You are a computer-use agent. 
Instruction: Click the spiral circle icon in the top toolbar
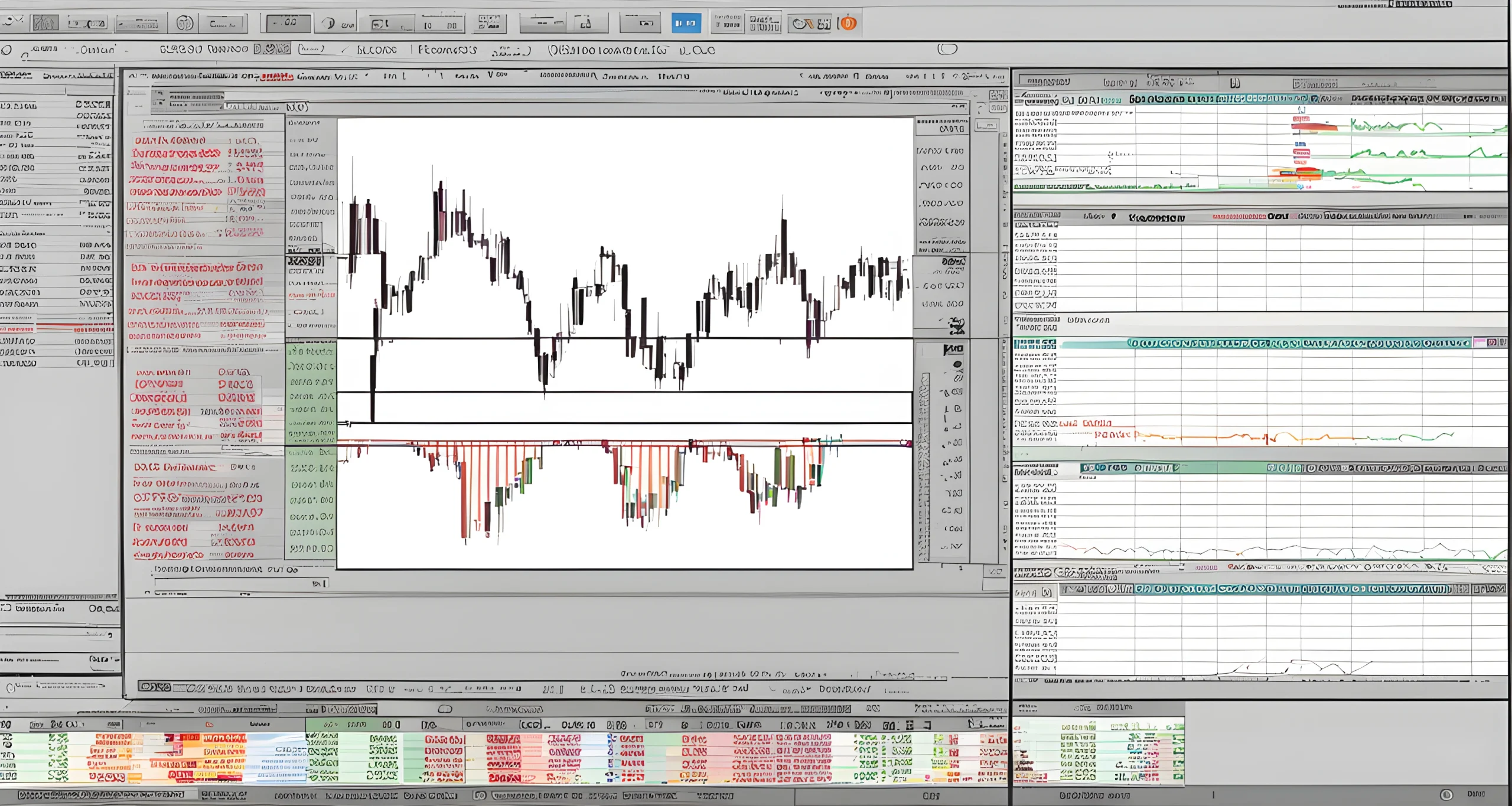point(184,23)
